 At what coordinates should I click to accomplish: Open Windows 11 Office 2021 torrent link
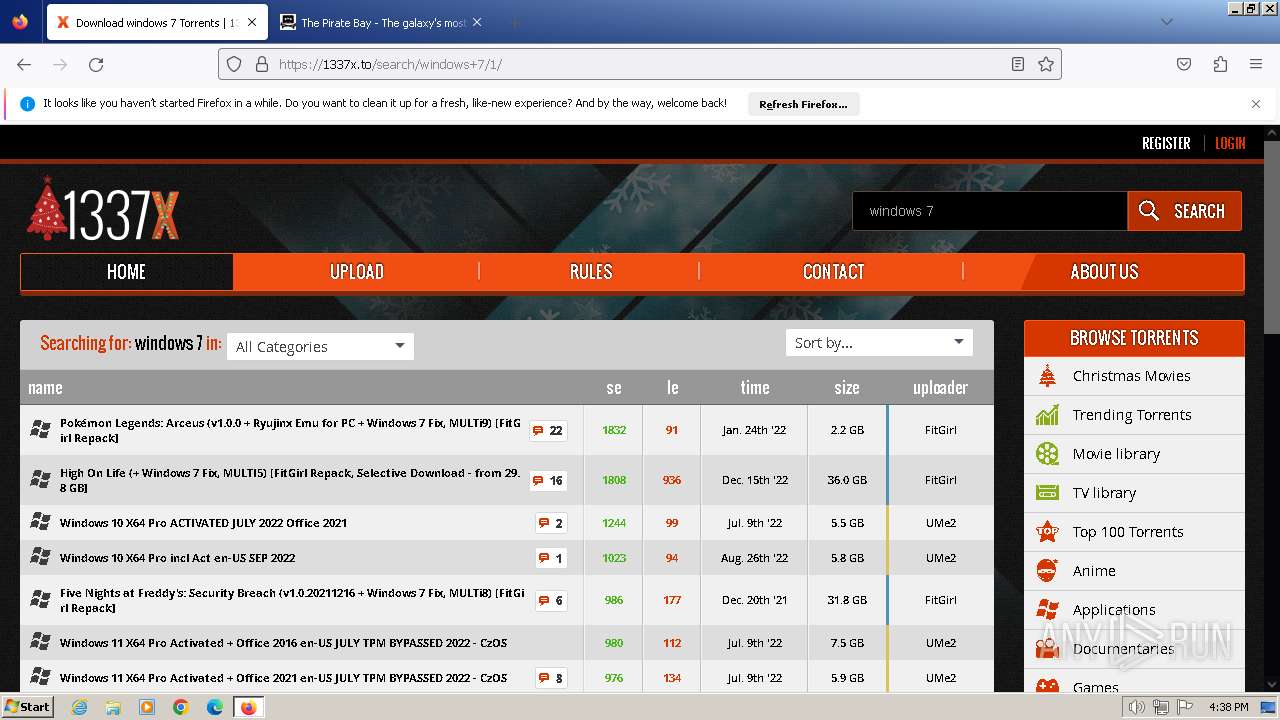(283, 678)
